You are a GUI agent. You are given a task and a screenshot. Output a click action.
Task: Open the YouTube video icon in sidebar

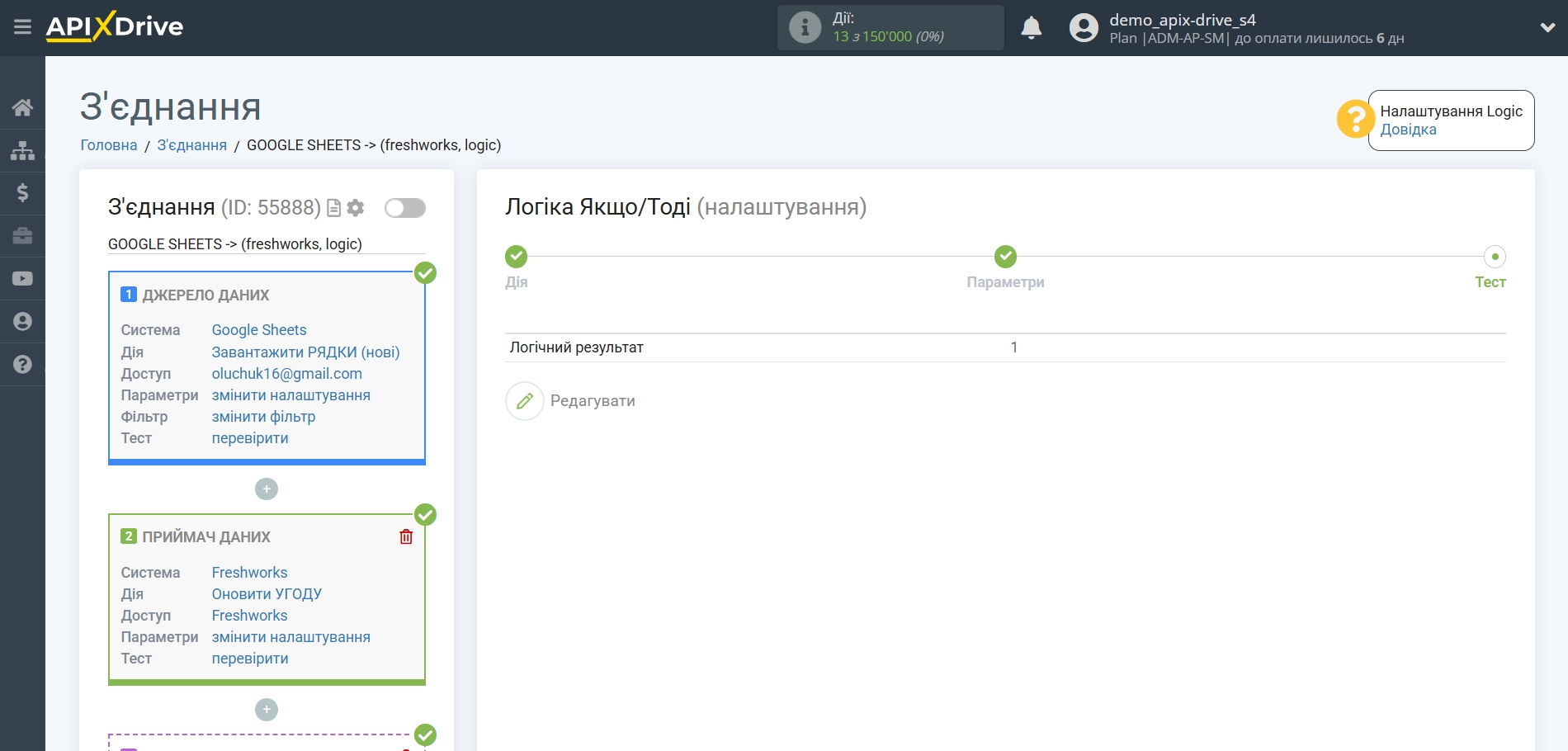[22, 279]
